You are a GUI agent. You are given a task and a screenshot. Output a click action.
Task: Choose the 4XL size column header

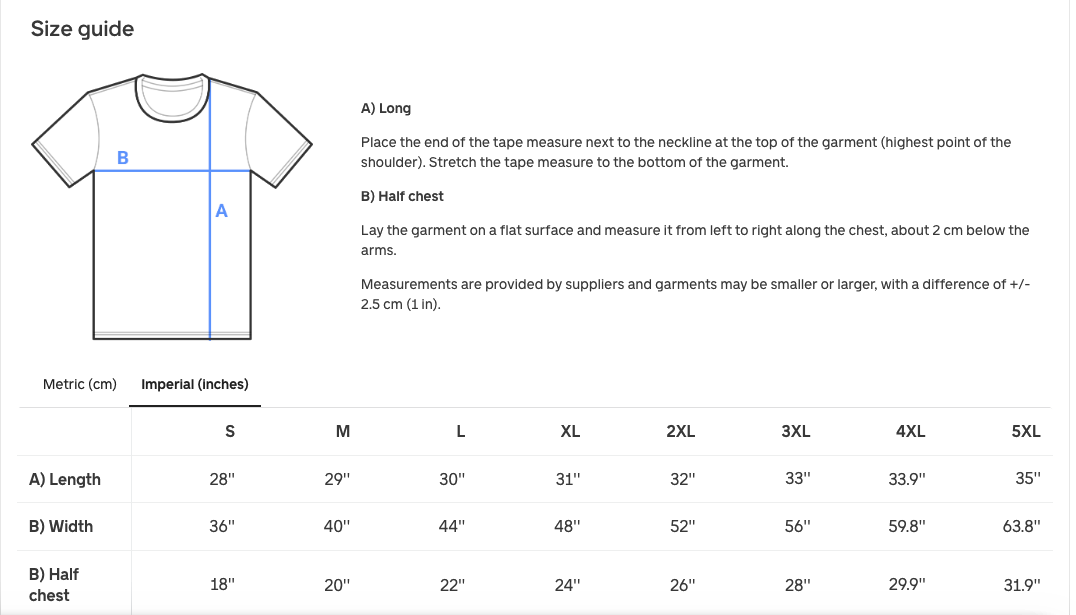pos(910,432)
